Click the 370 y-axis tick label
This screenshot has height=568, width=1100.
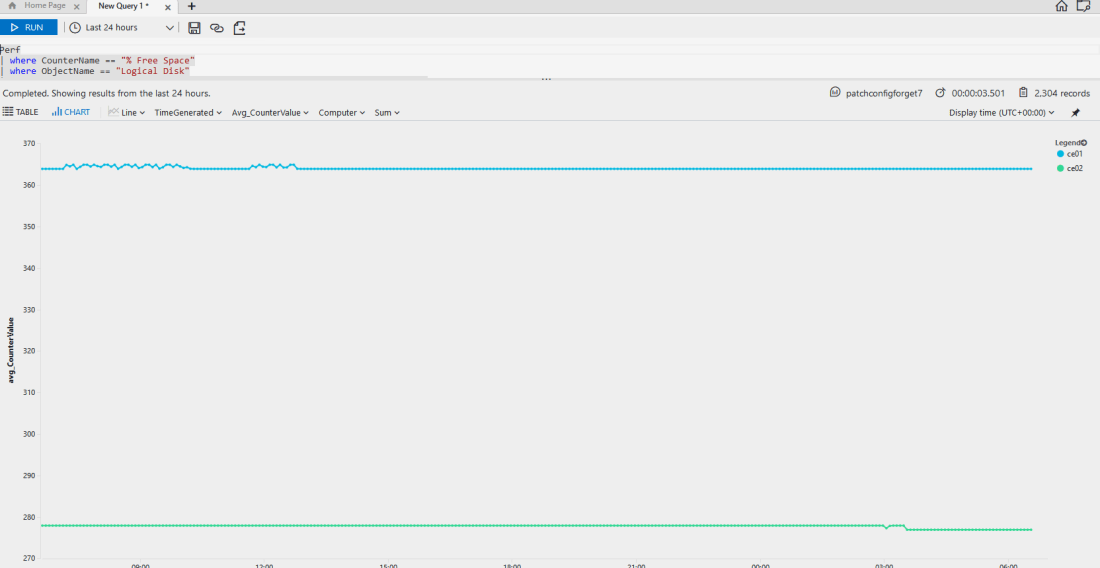29,144
